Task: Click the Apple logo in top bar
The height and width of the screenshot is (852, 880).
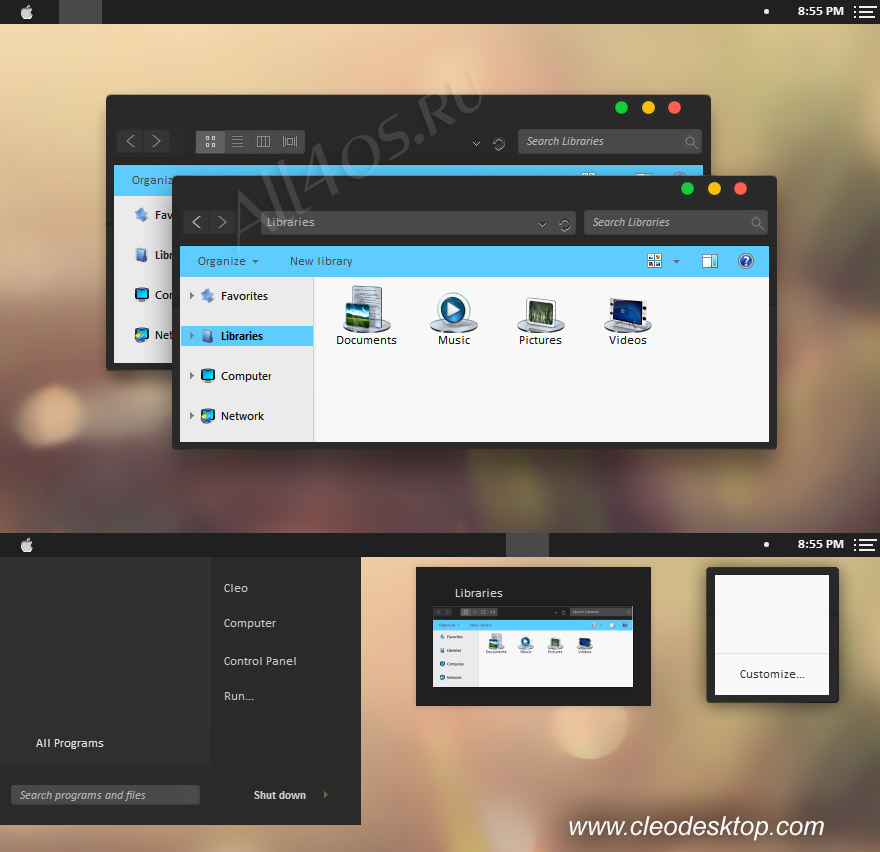Action: (x=26, y=12)
